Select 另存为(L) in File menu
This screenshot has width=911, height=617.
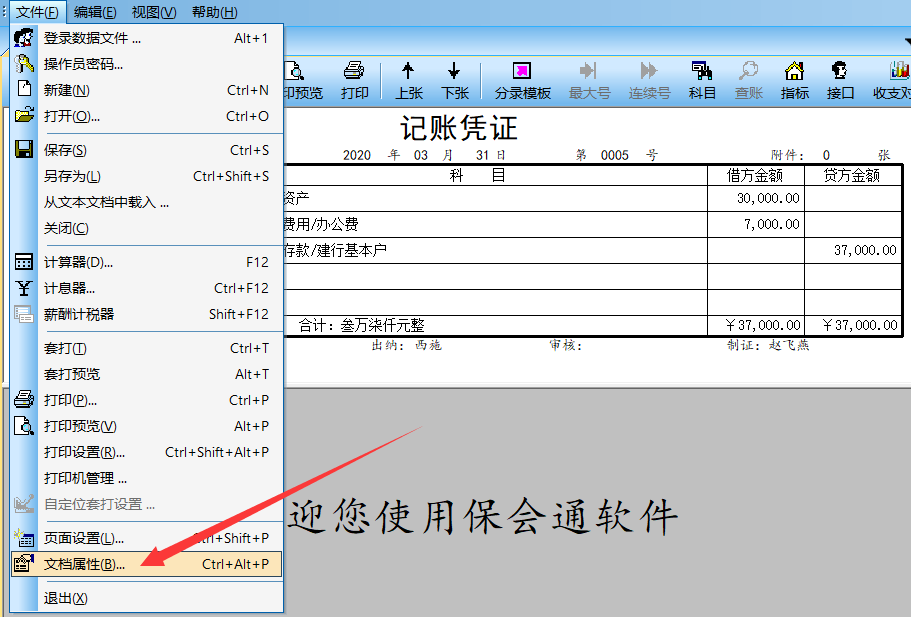click(x=72, y=176)
